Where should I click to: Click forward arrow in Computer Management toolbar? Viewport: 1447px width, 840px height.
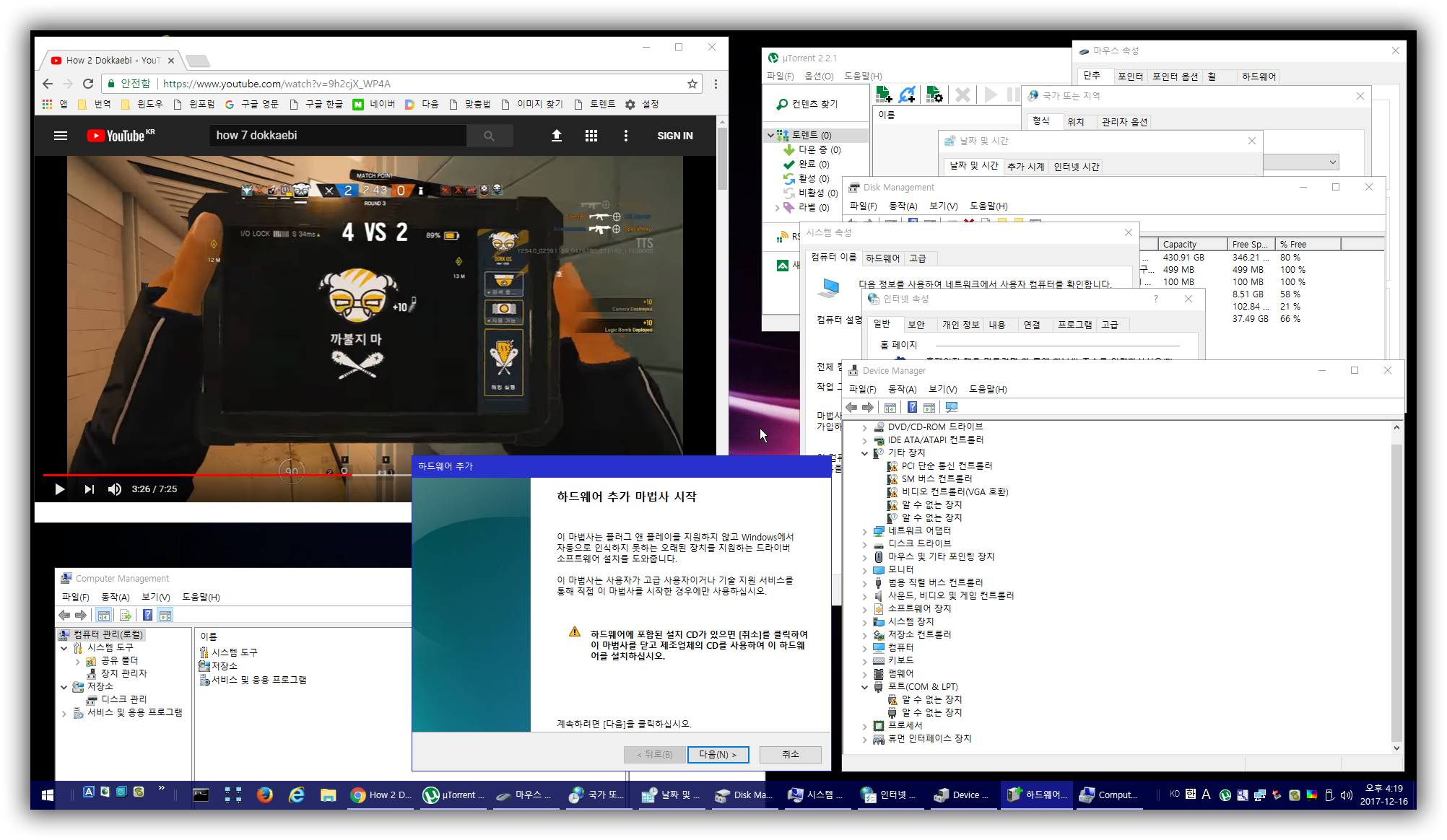click(x=81, y=616)
